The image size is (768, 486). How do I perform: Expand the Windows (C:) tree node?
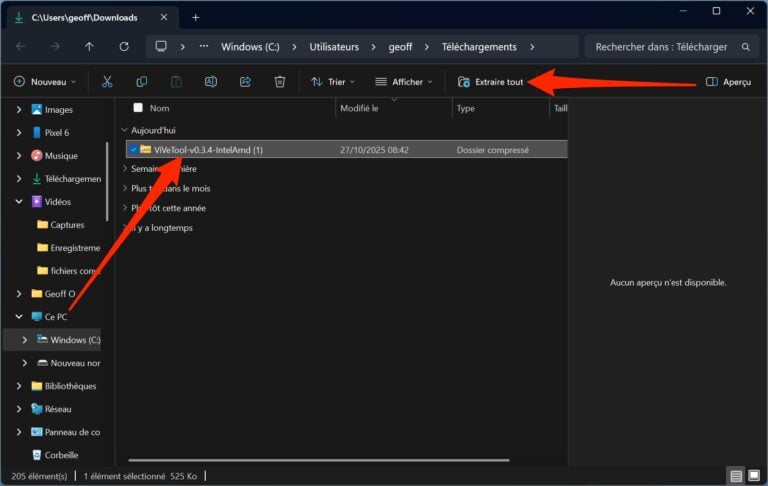24,340
